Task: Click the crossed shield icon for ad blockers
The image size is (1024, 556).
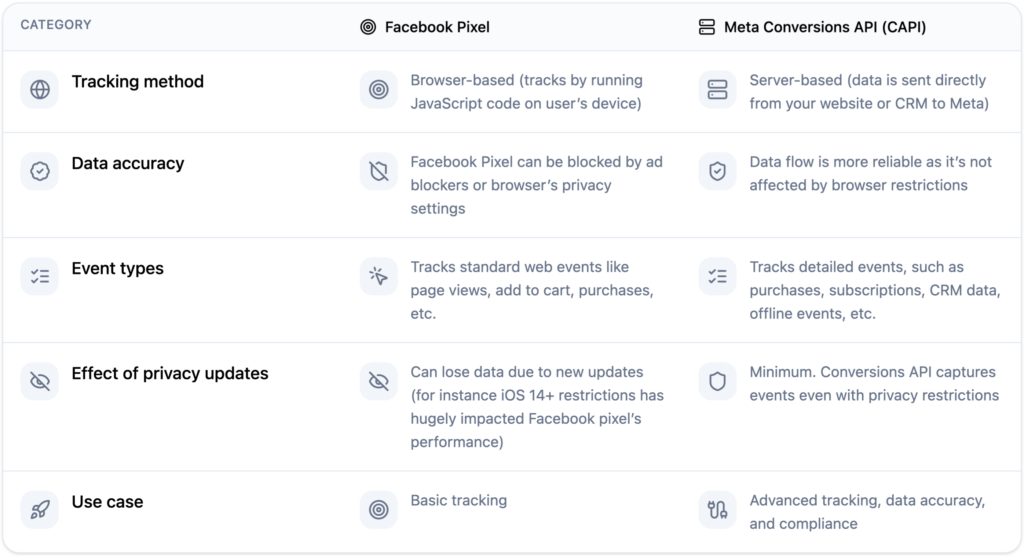Action: [379, 171]
